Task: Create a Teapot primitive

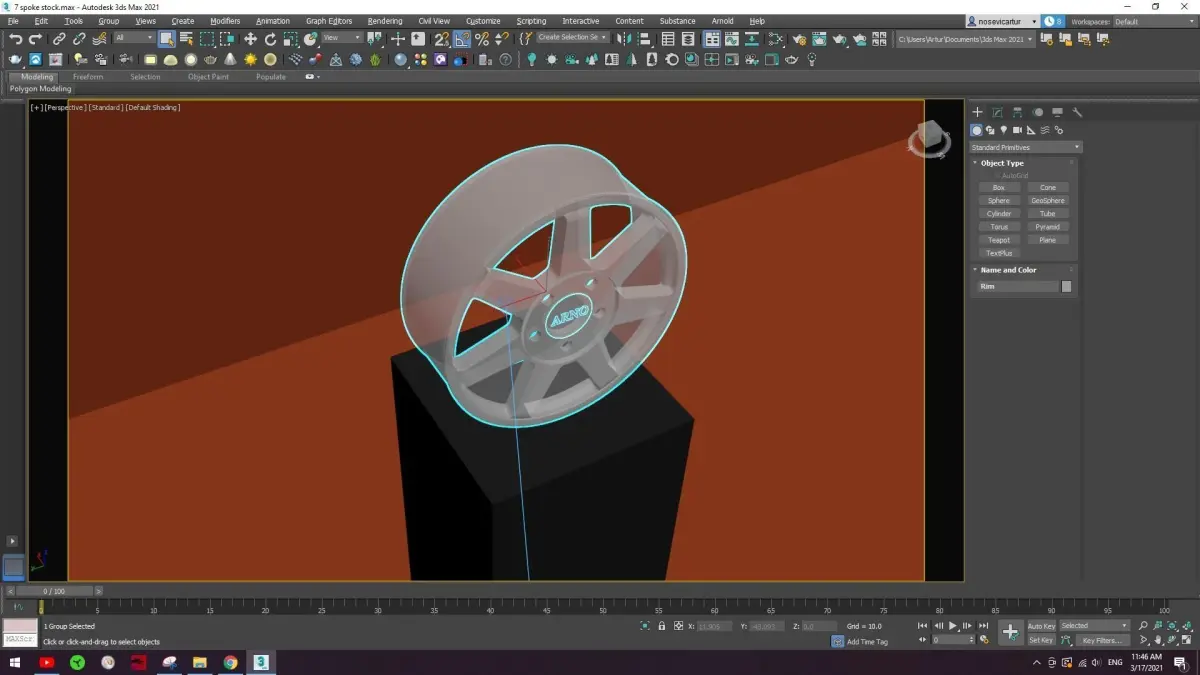Action: (x=999, y=240)
